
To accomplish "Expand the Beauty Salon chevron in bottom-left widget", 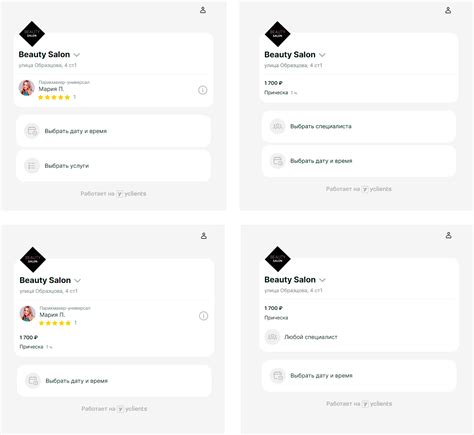I will coord(77,280).
